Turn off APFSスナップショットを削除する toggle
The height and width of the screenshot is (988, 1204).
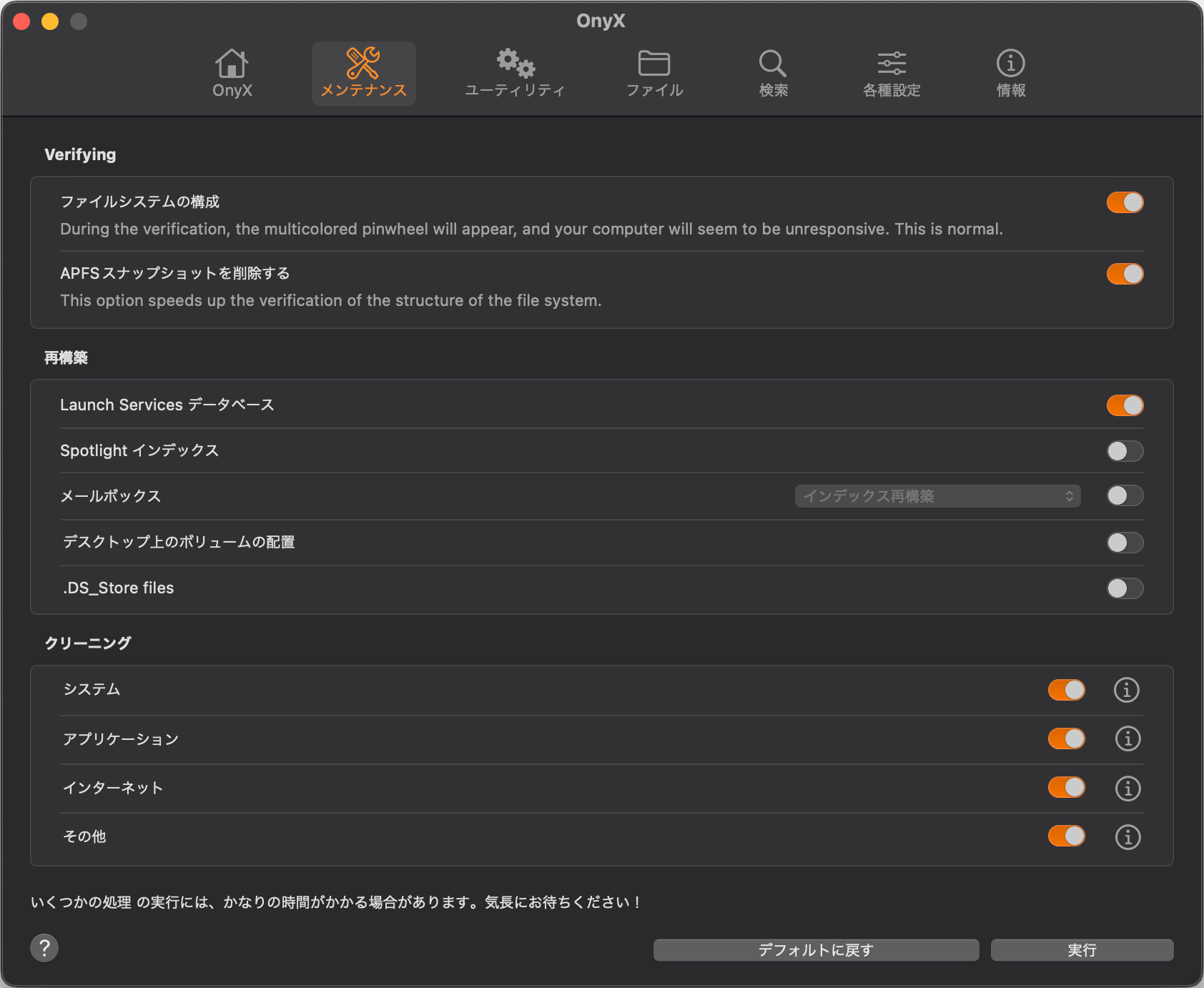coord(1125,274)
